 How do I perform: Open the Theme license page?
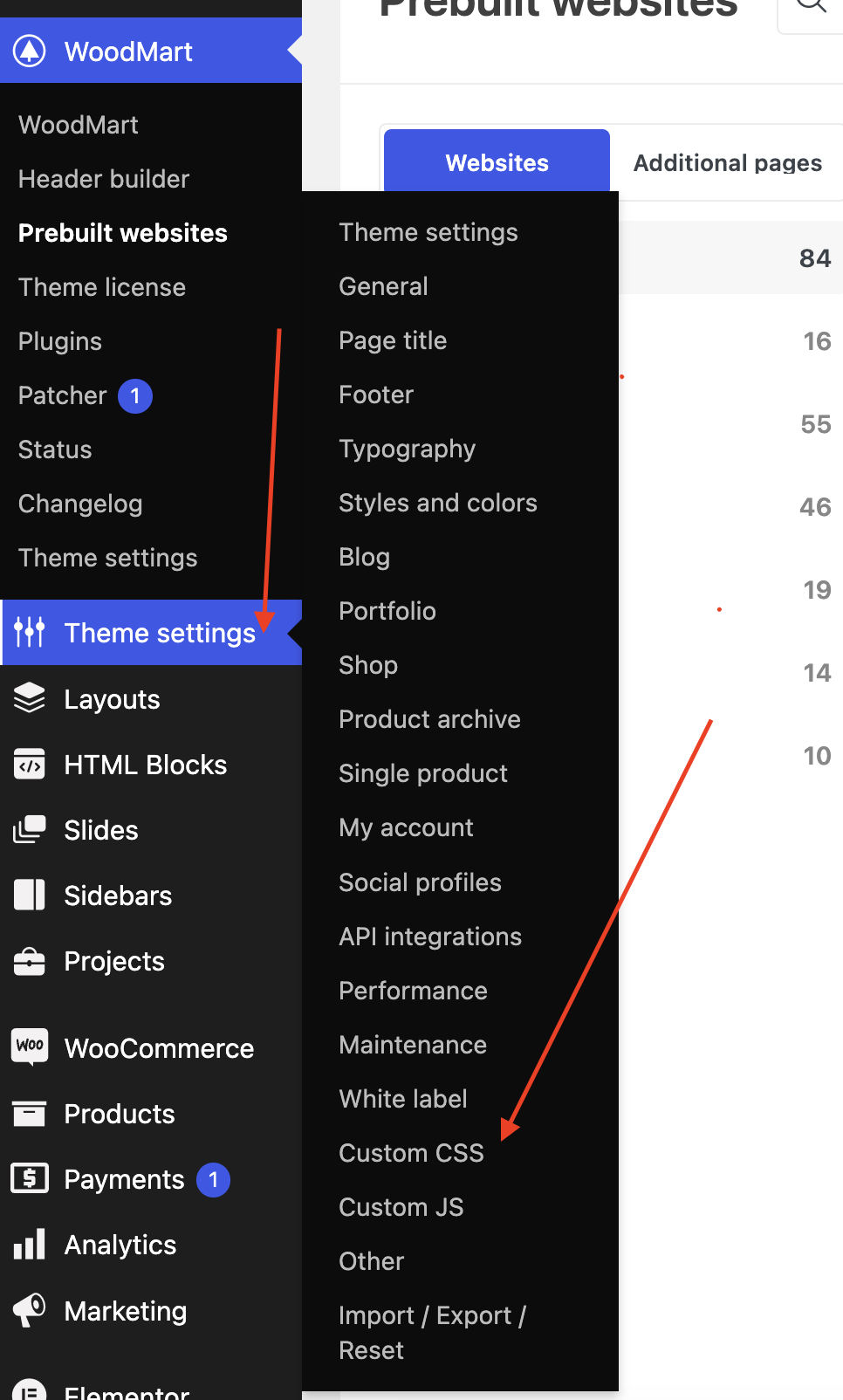point(102,287)
